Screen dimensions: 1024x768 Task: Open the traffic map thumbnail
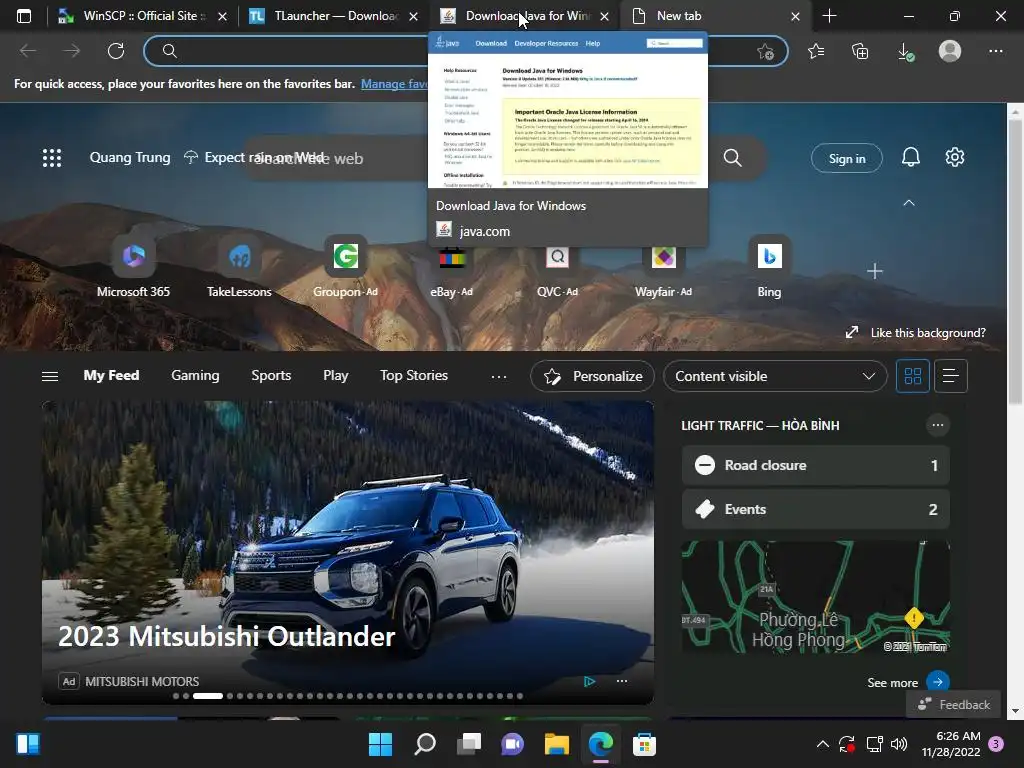(x=815, y=598)
